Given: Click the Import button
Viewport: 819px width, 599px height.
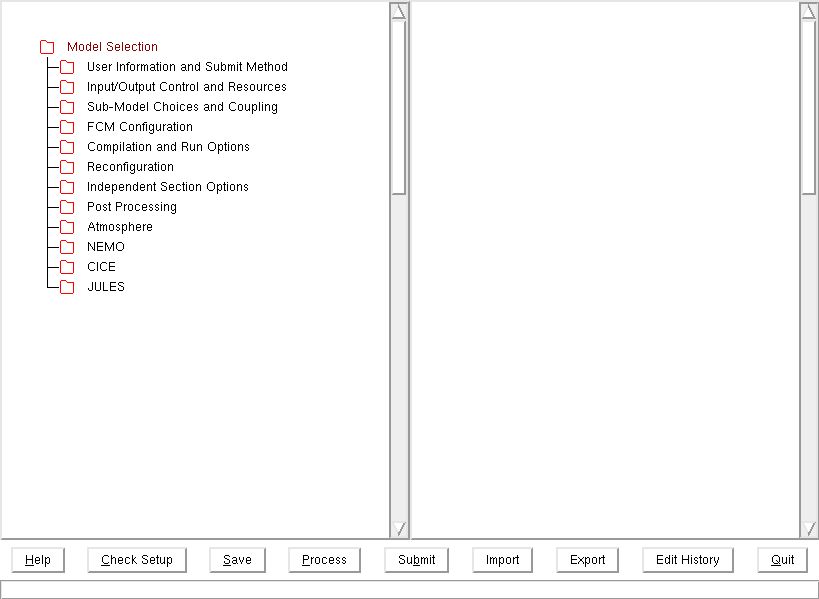Looking at the screenshot, I should pos(502,560).
